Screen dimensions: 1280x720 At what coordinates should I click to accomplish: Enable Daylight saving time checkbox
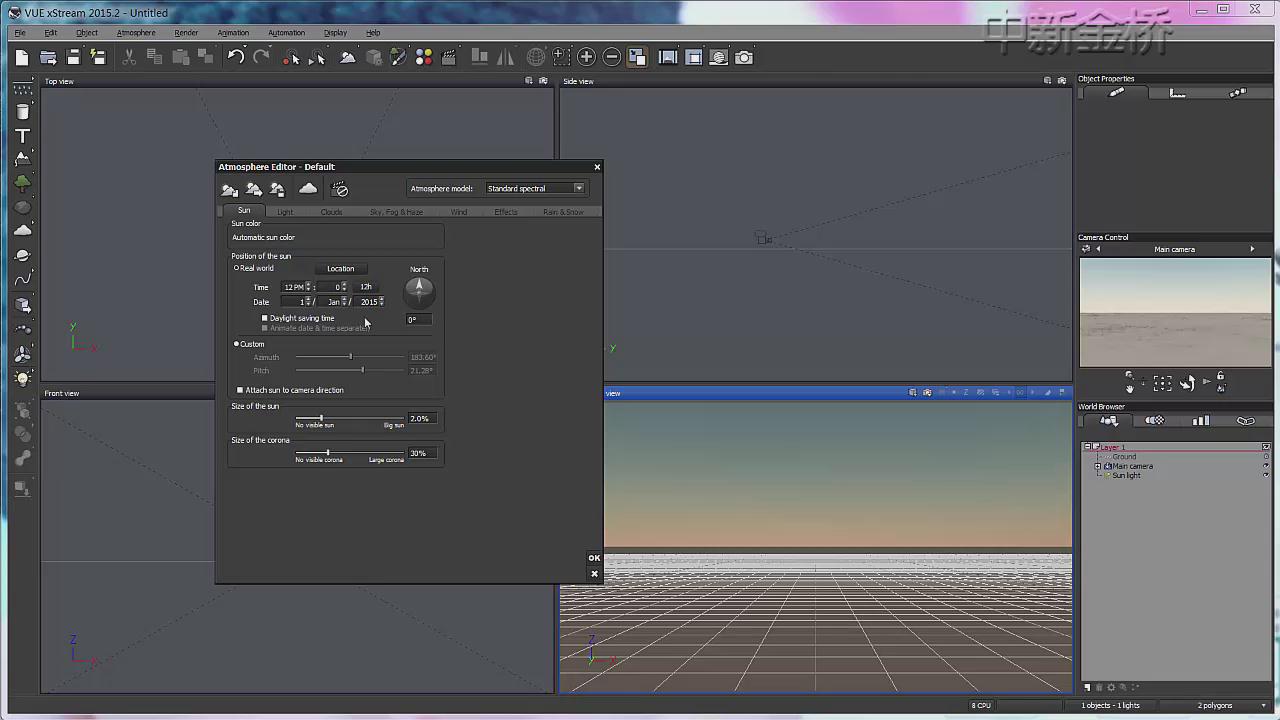tap(265, 318)
